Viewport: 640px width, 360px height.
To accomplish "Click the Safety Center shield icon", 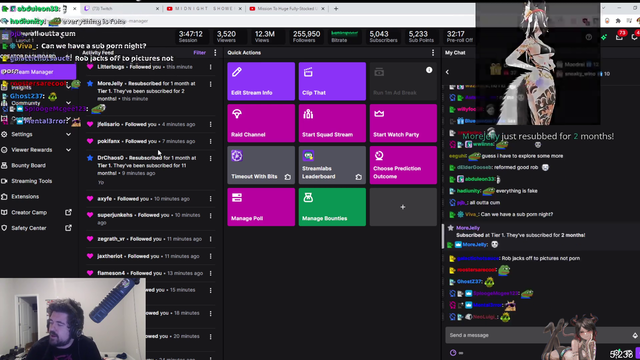I will tap(4, 228).
